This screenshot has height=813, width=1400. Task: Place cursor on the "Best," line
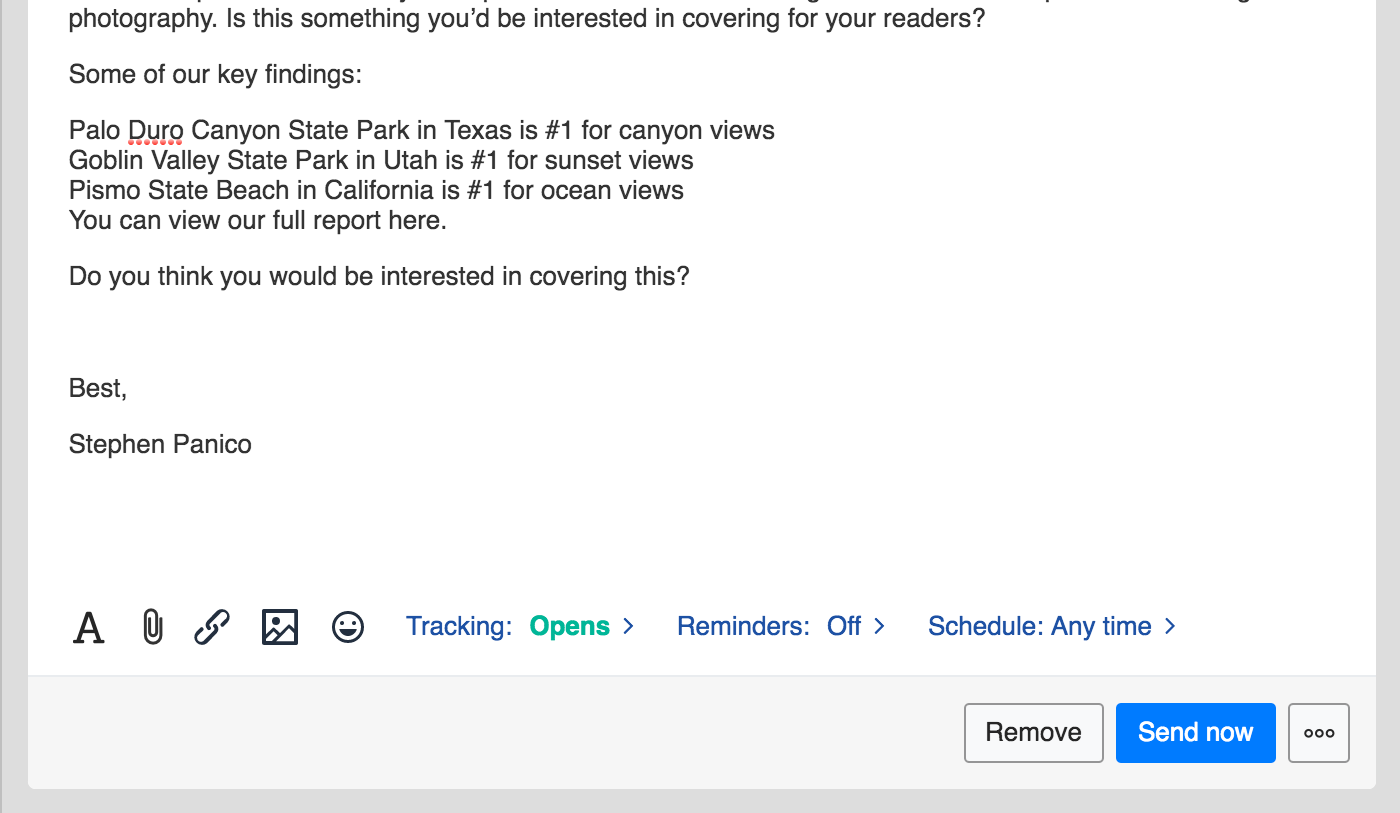(x=98, y=389)
